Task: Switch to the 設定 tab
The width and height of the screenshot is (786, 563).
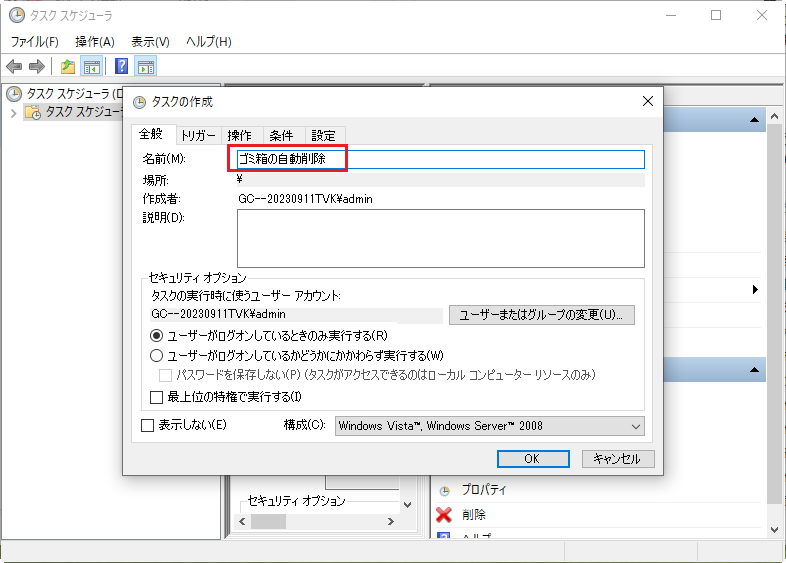Action: click(323, 135)
